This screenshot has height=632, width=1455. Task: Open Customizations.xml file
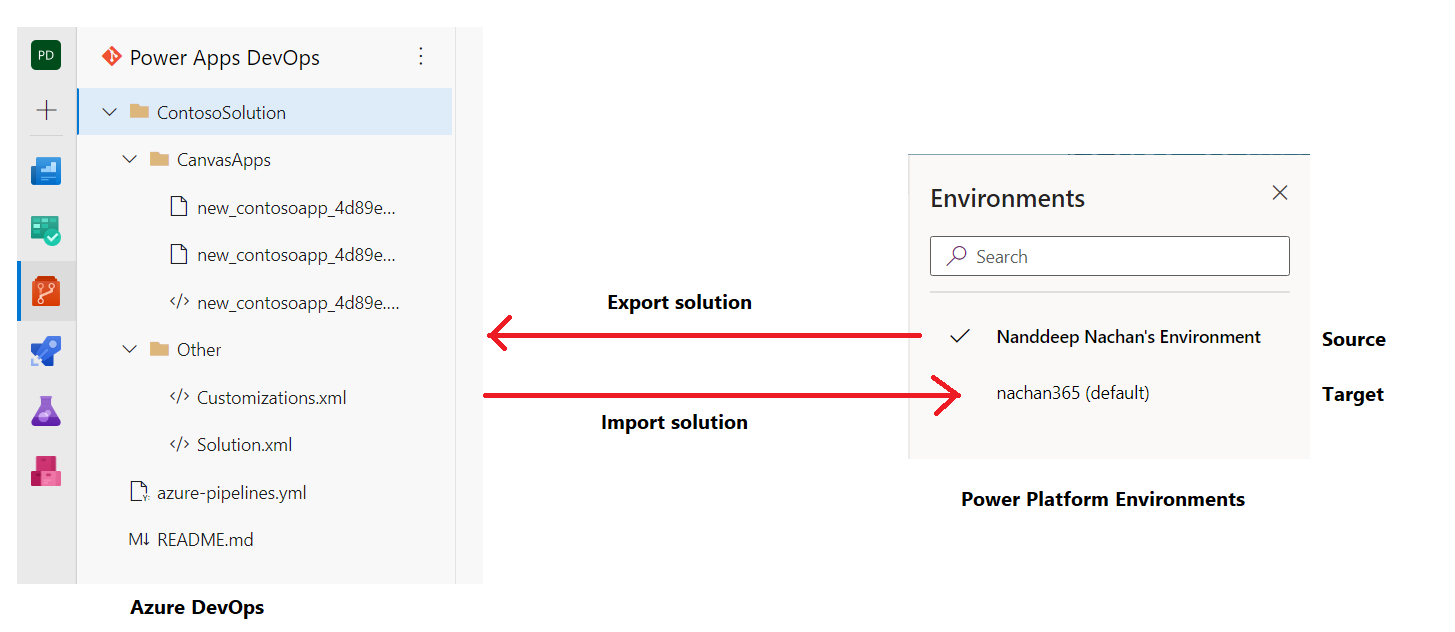point(271,397)
